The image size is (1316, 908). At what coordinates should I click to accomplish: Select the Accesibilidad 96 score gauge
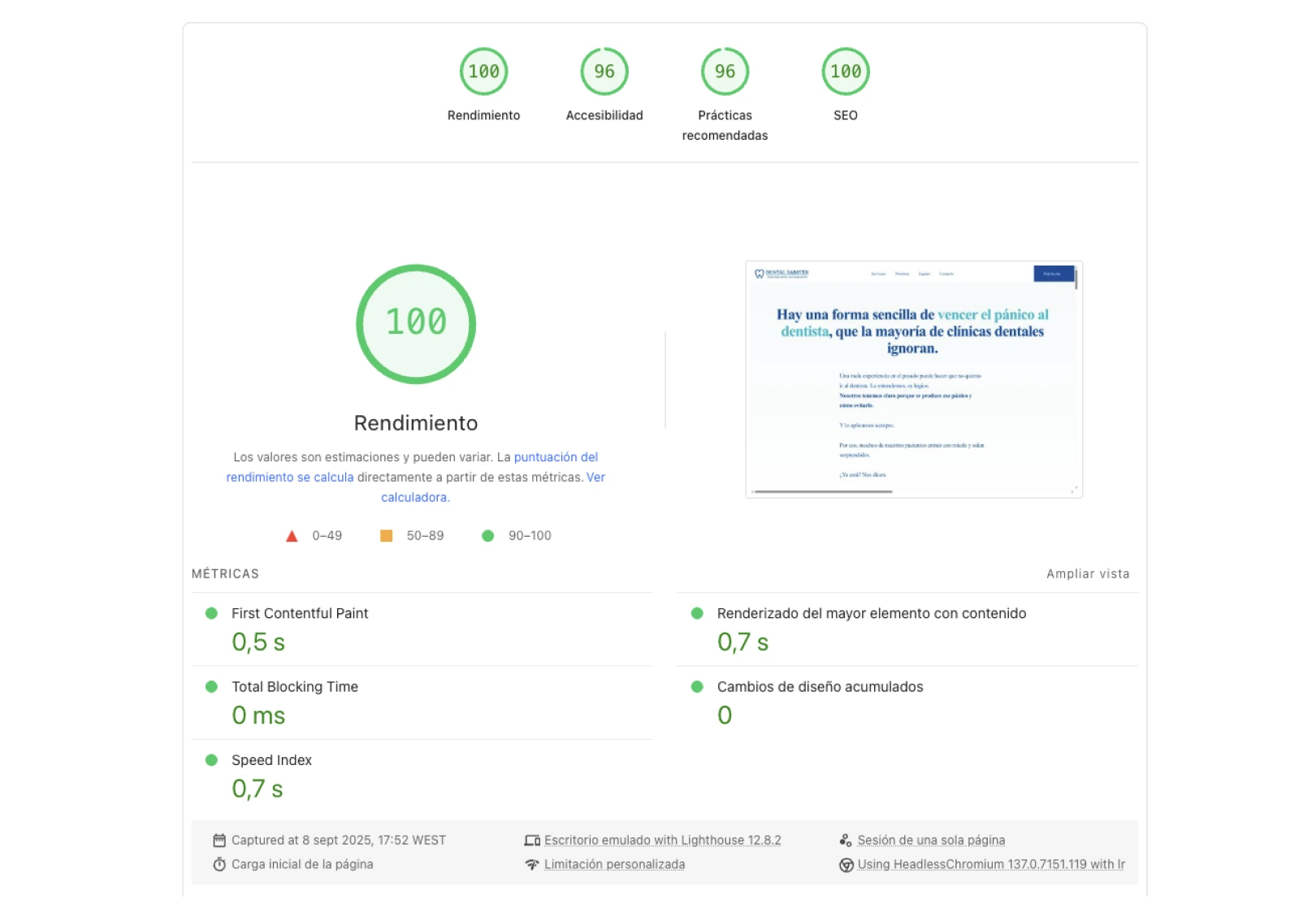tap(604, 72)
